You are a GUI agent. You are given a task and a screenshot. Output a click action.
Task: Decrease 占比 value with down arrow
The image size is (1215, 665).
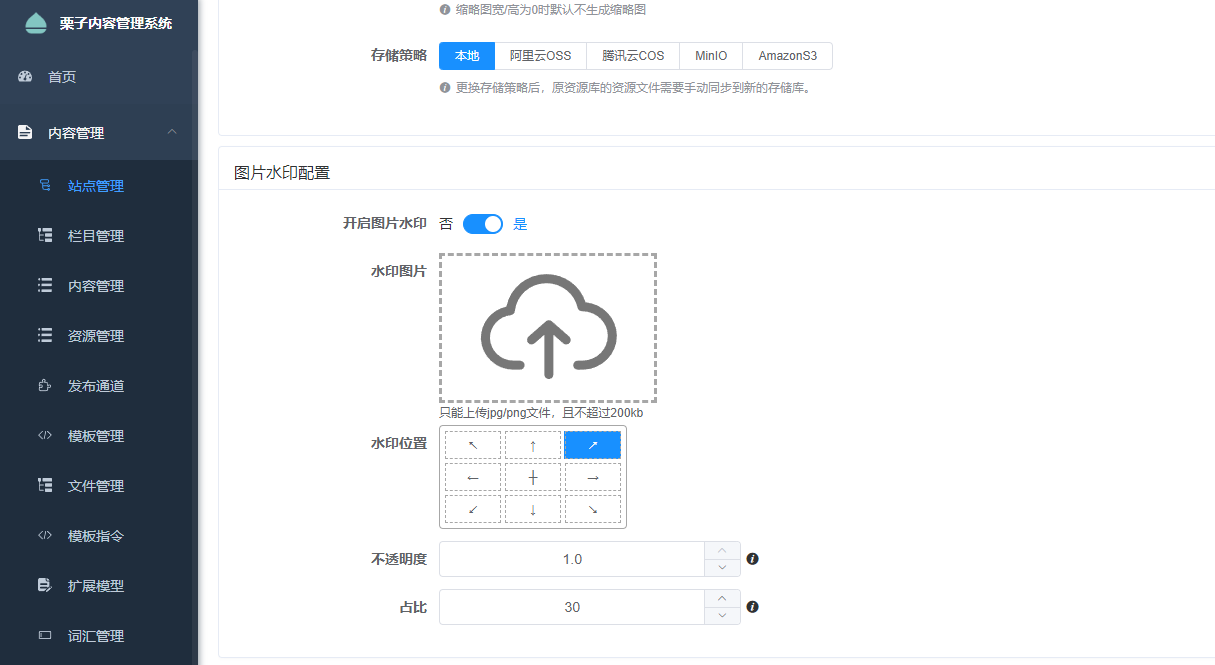(722, 616)
